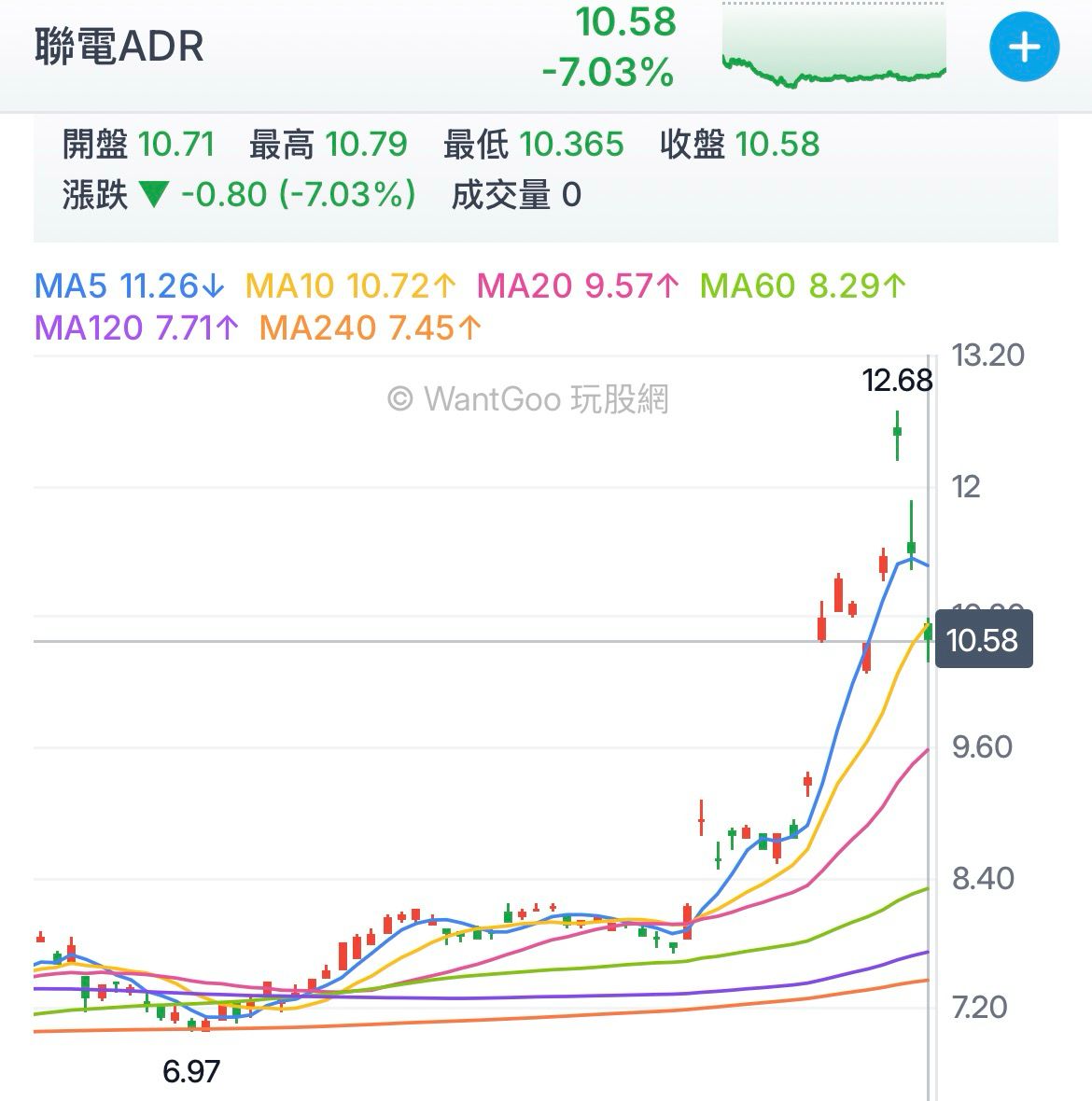Screen dimensions: 1092x1101
Task: Tap the 12.68 high price marker
Action: (897, 380)
